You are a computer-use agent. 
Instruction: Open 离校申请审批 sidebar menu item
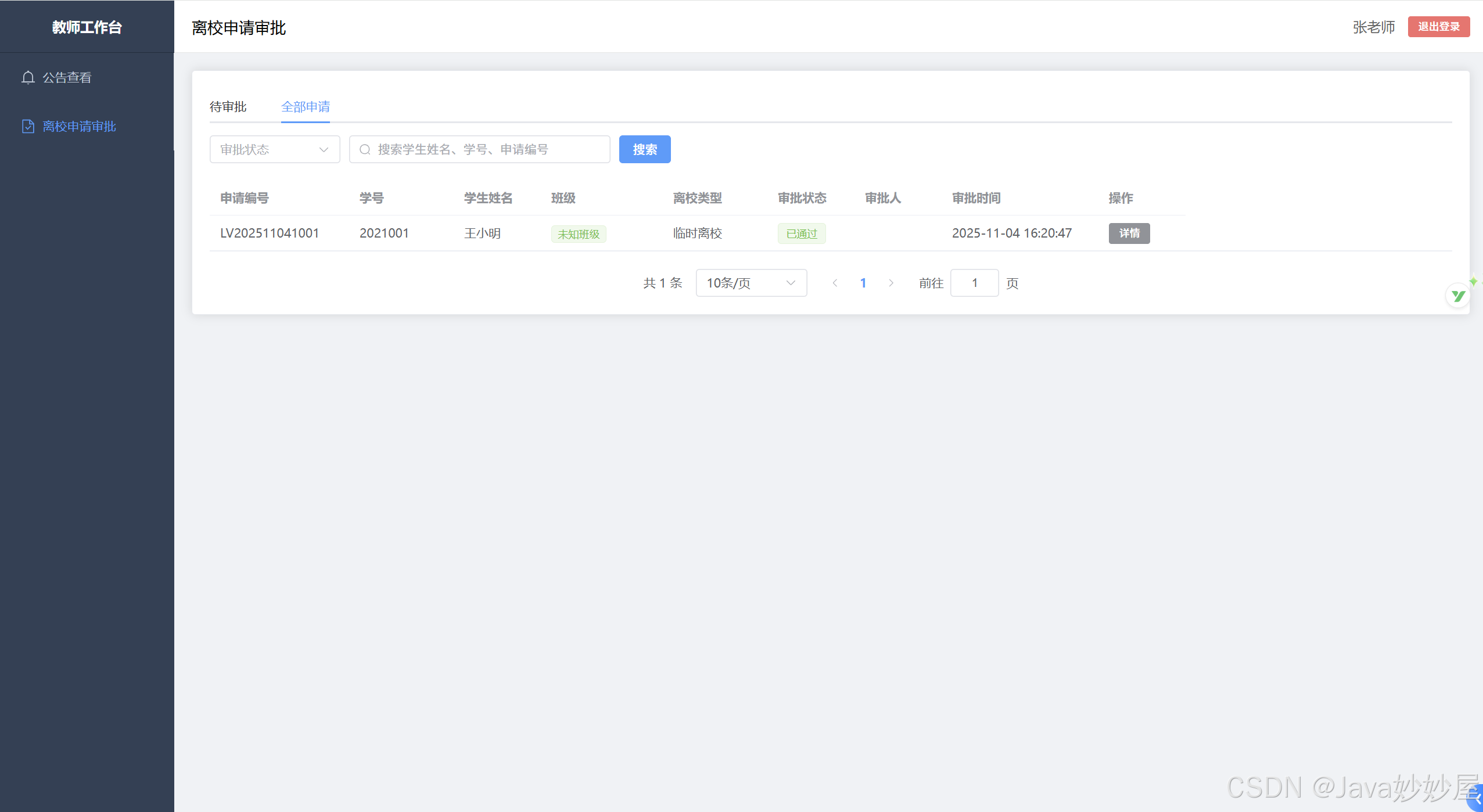click(x=87, y=126)
